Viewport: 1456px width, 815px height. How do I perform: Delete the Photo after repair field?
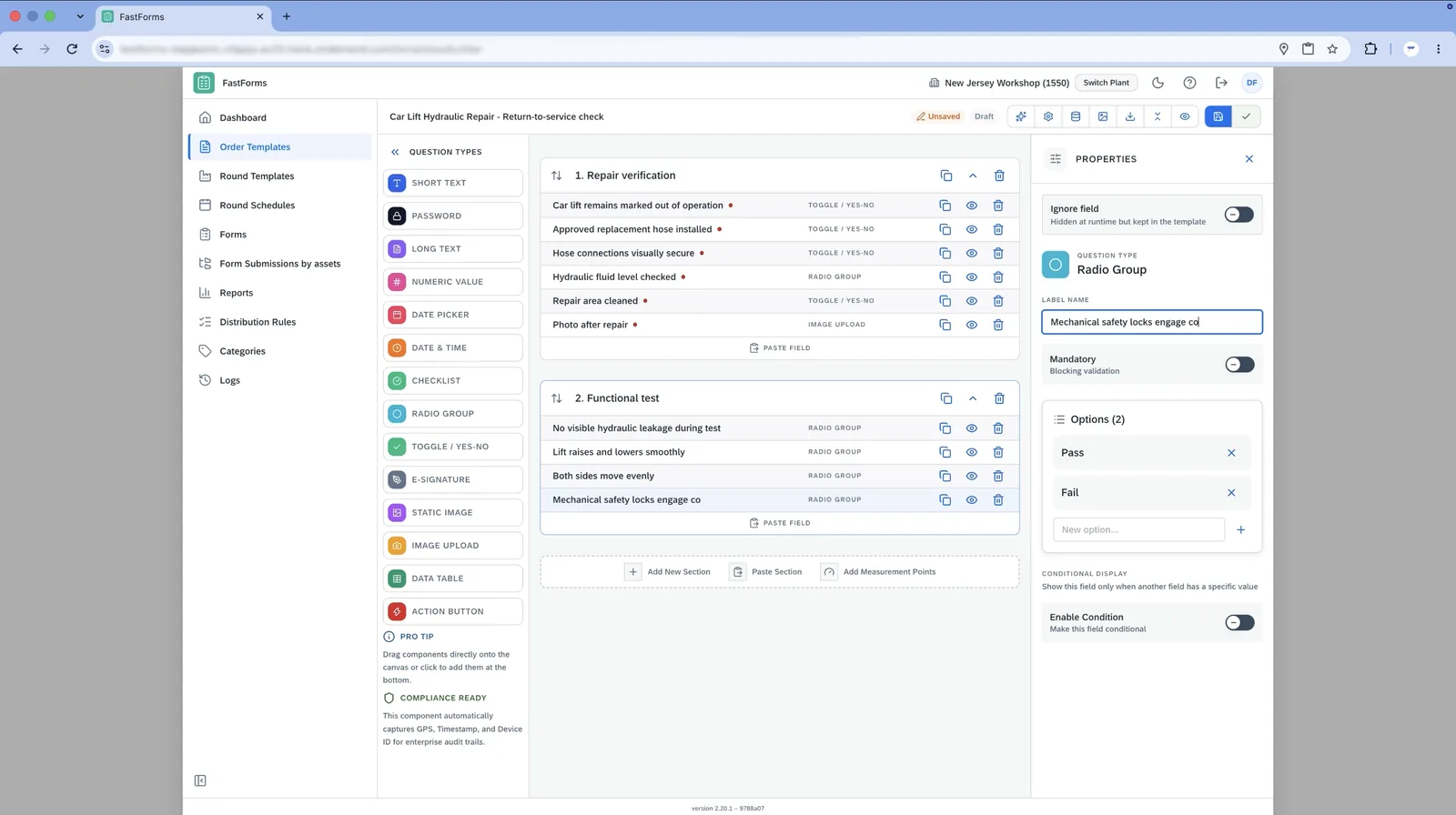click(x=998, y=325)
